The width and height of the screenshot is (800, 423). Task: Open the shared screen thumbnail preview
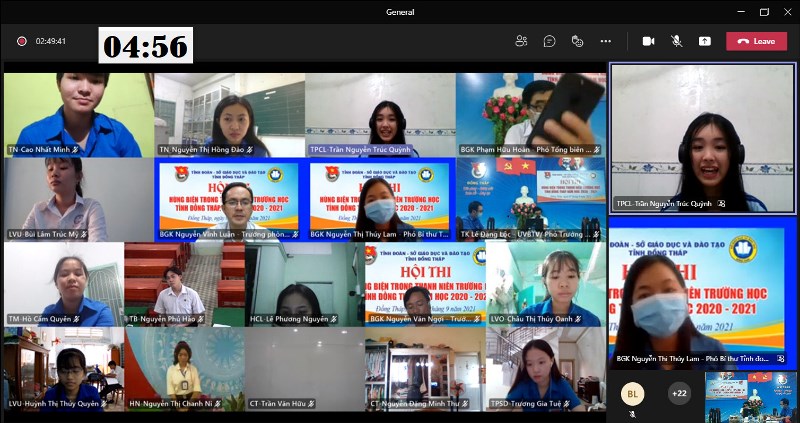(752, 393)
